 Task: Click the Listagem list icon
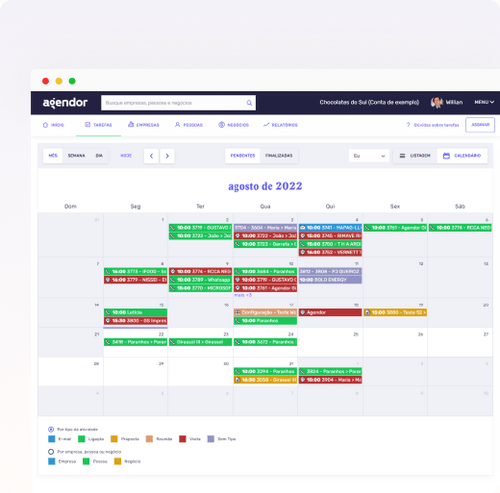pyautogui.click(x=402, y=156)
